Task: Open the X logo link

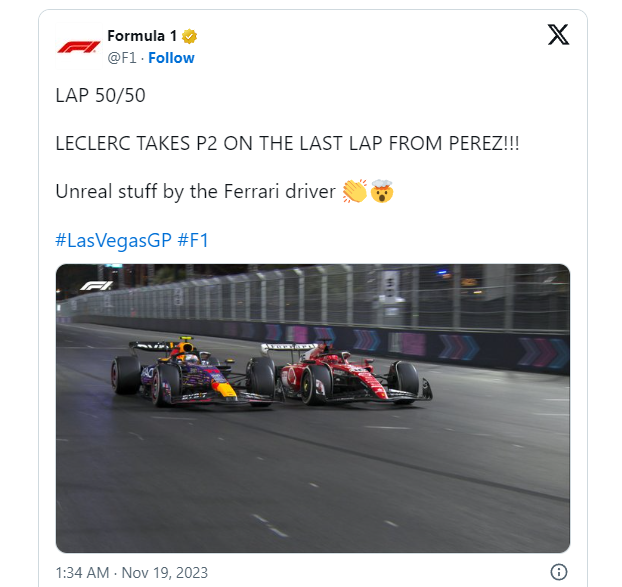Action: tap(558, 35)
